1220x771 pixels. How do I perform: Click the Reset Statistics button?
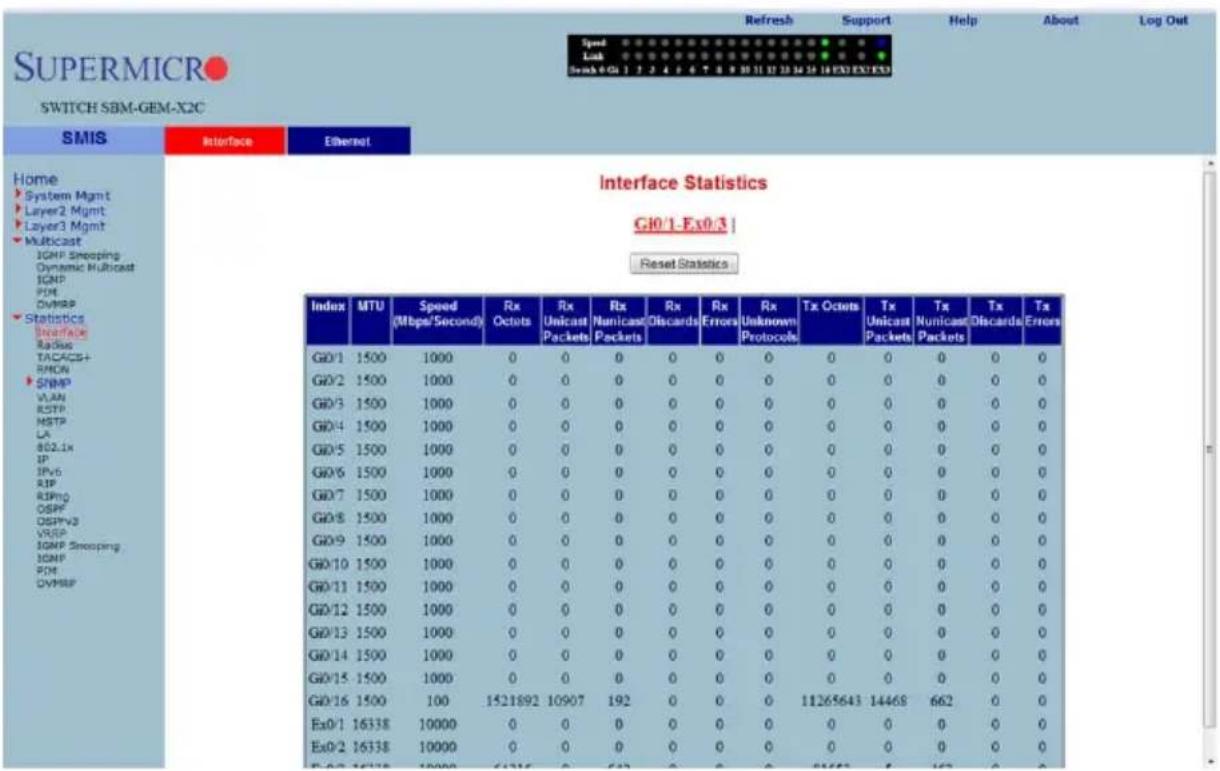click(x=684, y=264)
